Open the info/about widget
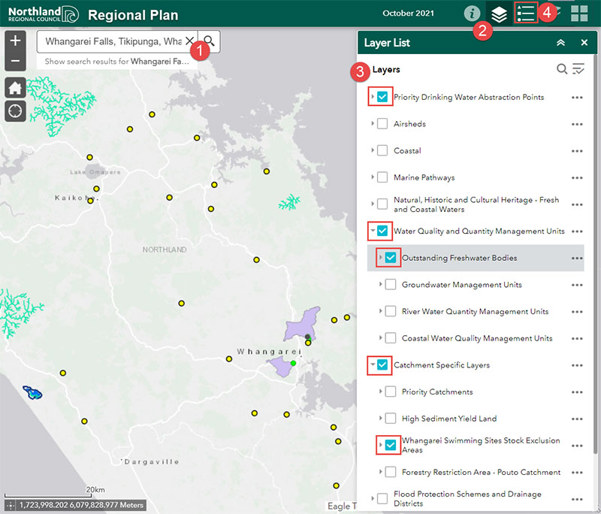Screen dimensions: 601x514 (472, 13)
